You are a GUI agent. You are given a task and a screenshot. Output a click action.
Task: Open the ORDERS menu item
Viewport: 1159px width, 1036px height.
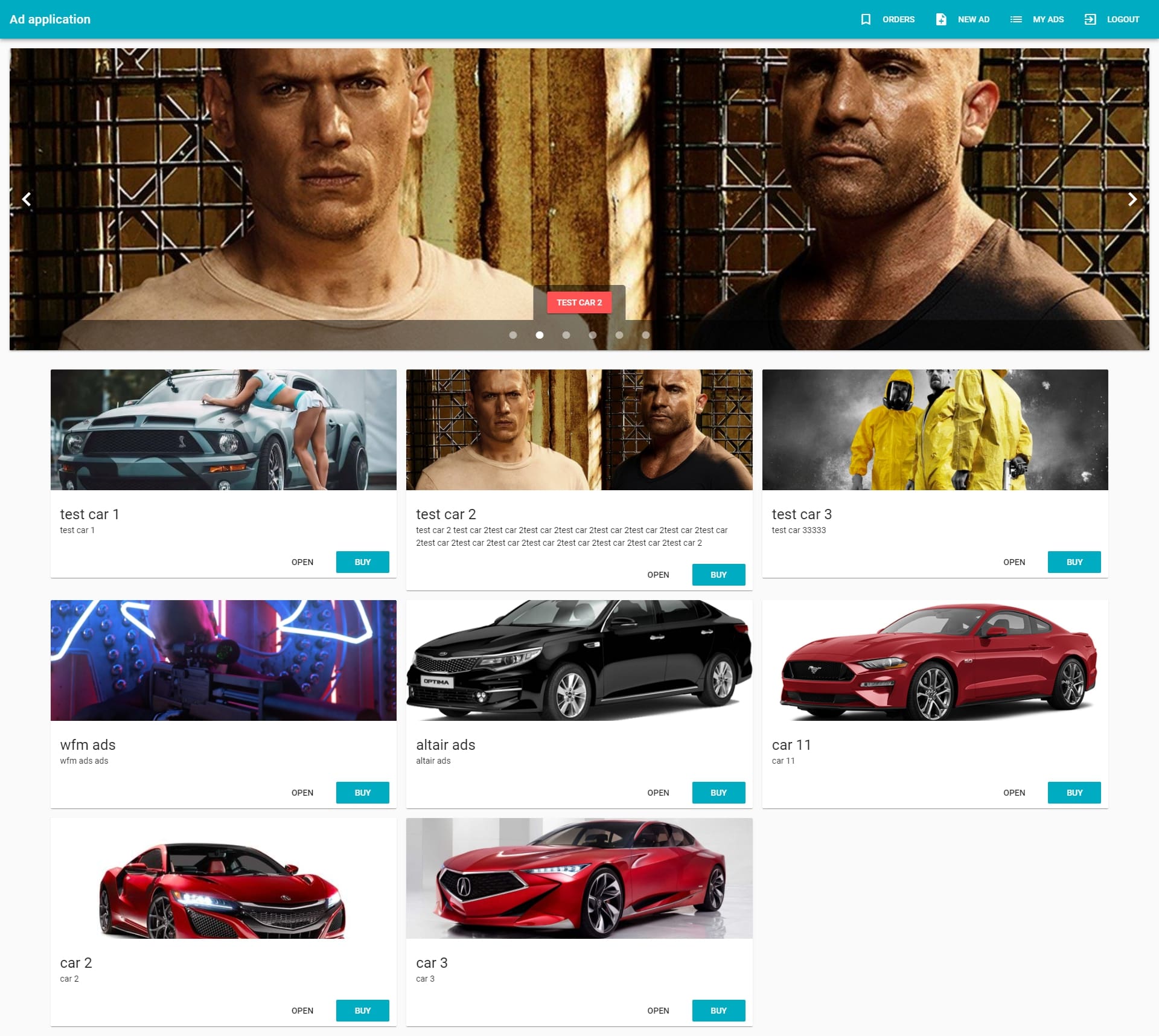898,19
